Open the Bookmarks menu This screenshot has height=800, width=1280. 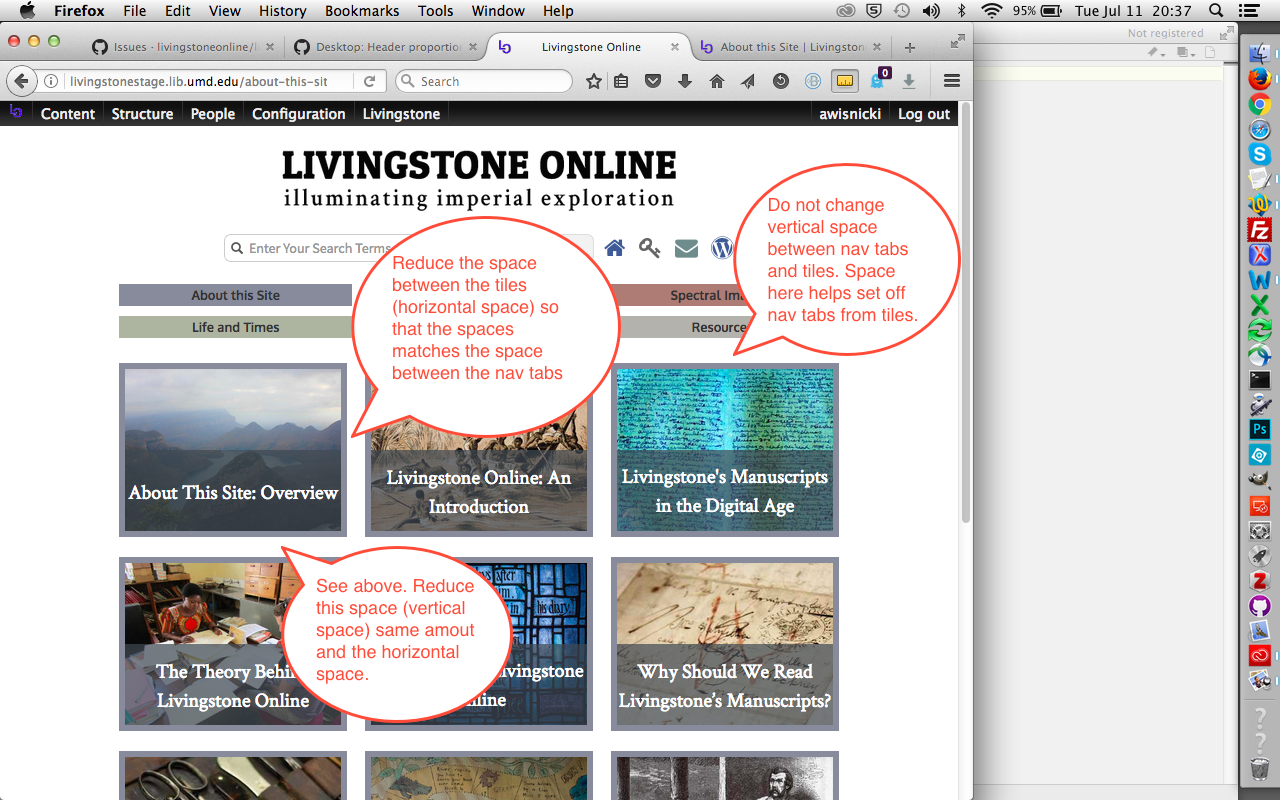tap(362, 11)
